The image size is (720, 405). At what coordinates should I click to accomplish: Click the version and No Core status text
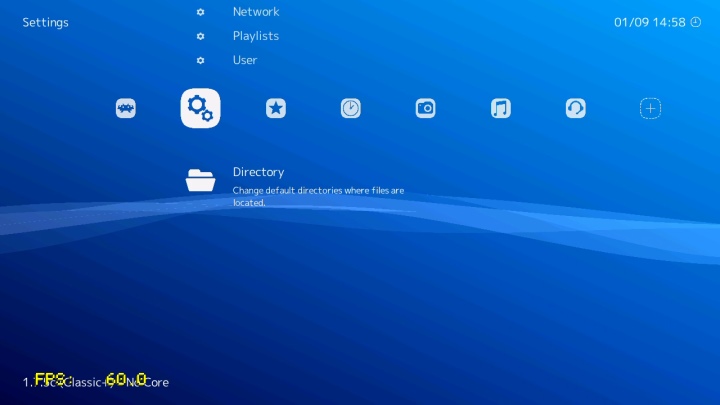pos(96,382)
